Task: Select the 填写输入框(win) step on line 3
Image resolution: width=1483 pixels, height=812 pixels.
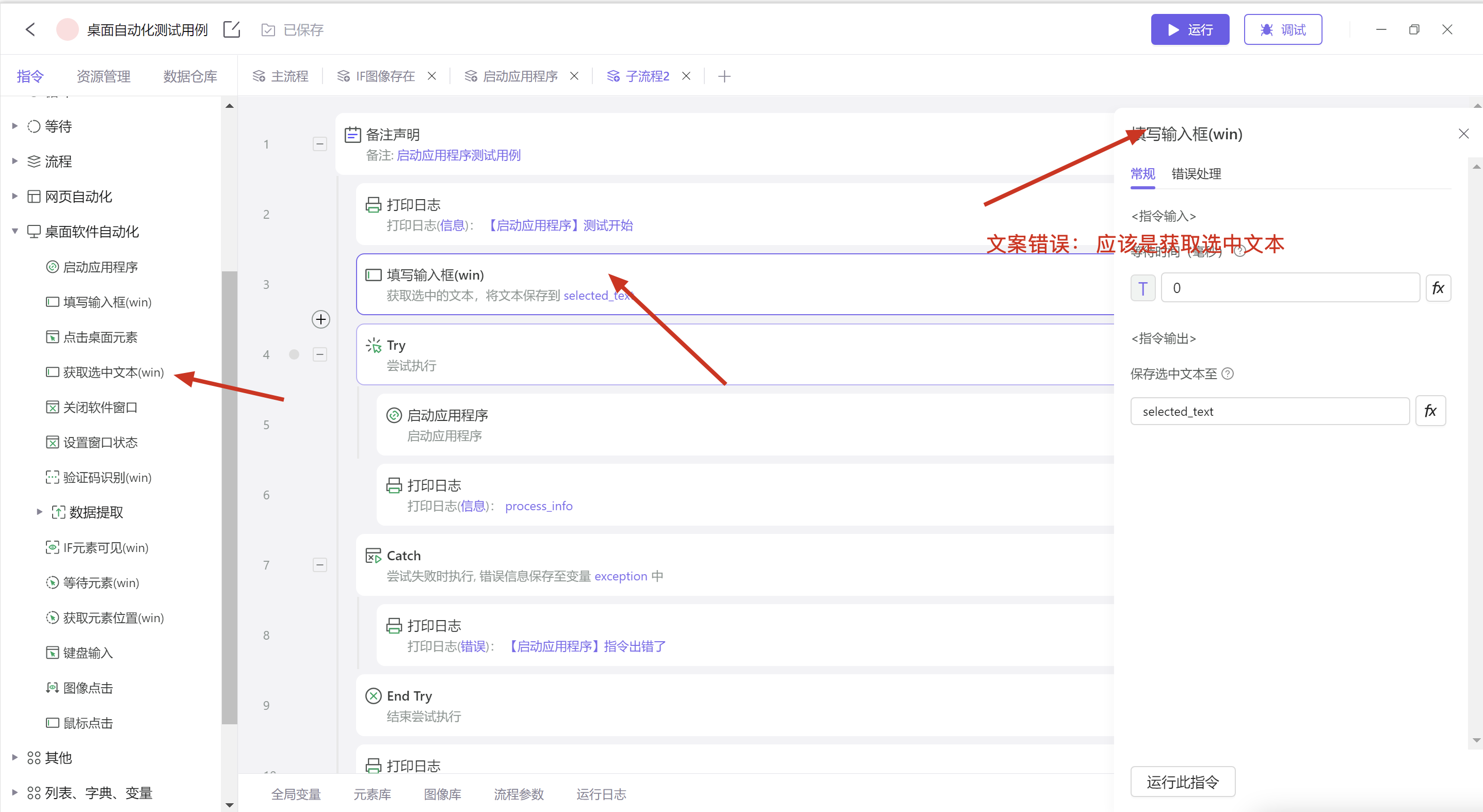Action: (x=735, y=284)
